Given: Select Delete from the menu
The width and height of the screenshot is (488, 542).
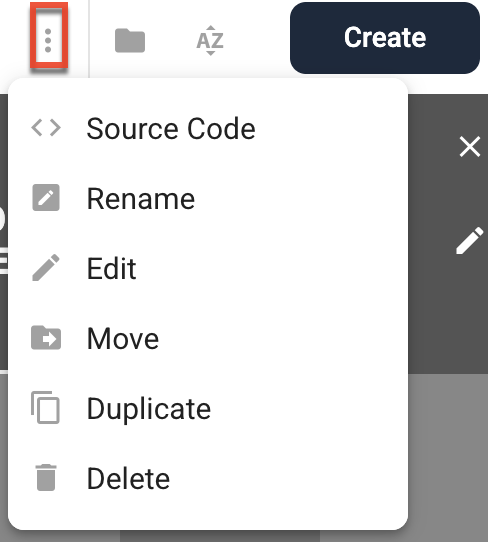Looking at the screenshot, I should click(x=208, y=478).
